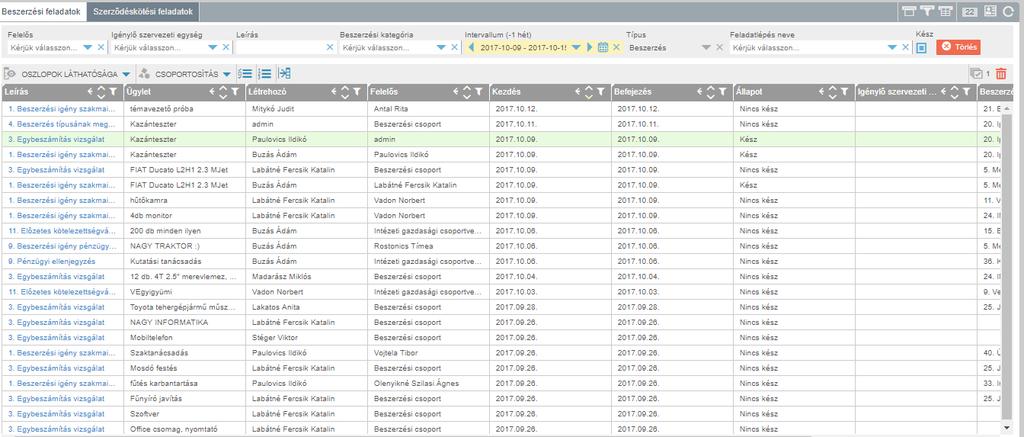The width and height of the screenshot is (1024, 437).
Task: Sort the Kezdés column with arrows
Action: pyautogui.click(x=589, y=93)
